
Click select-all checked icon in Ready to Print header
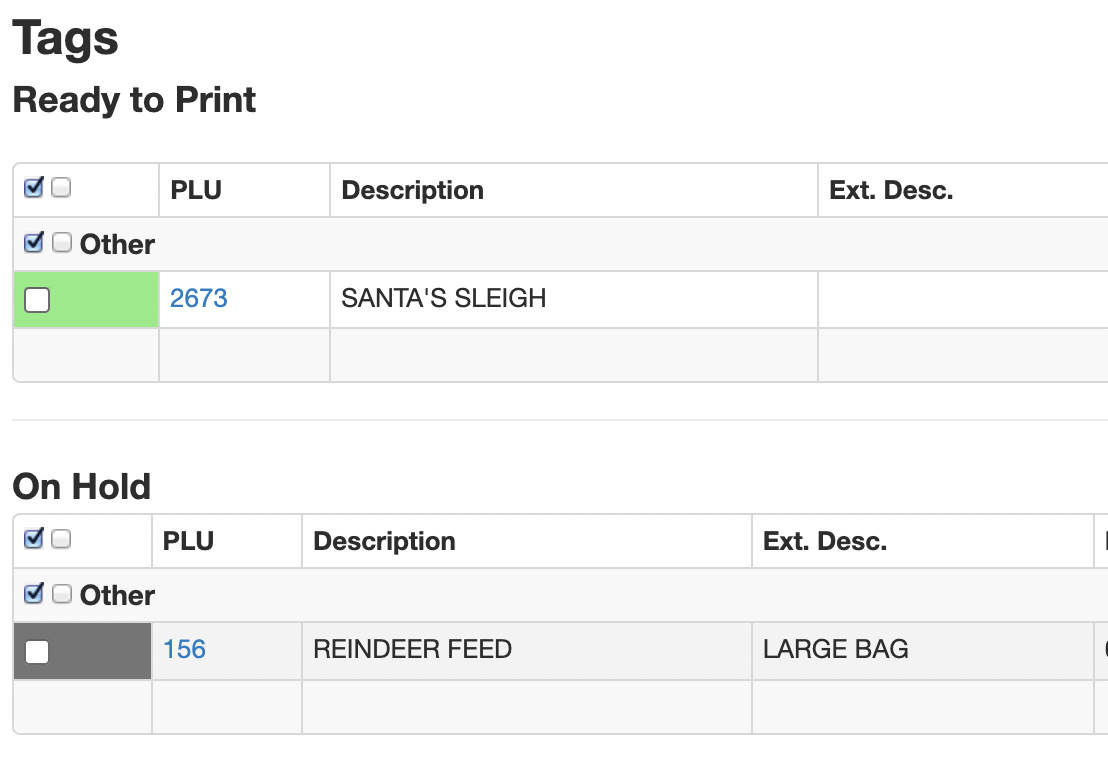coord(33,187)
